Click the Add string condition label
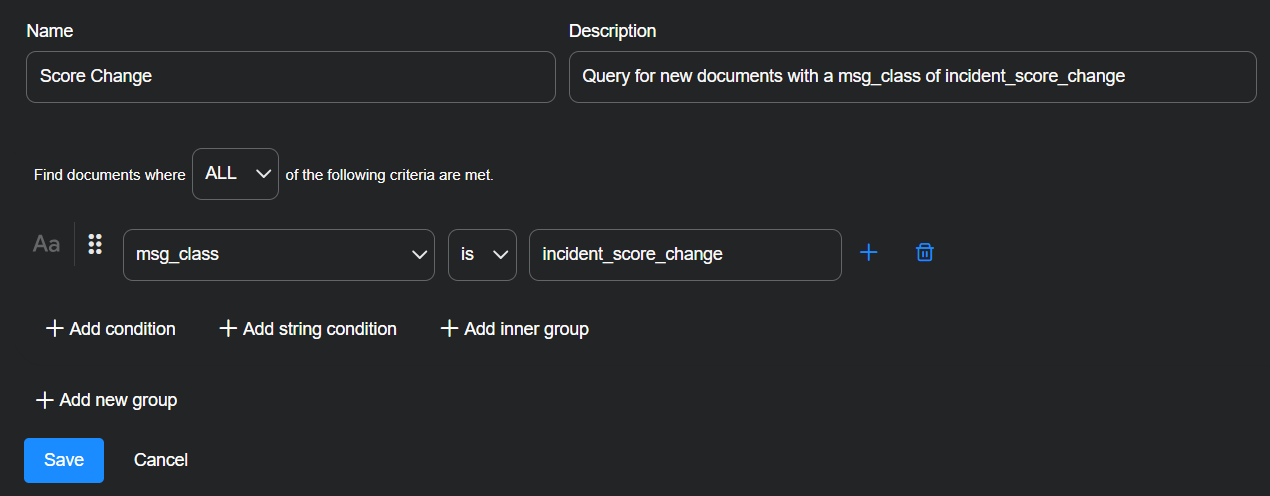1270x496 pixels. point(320,329)
